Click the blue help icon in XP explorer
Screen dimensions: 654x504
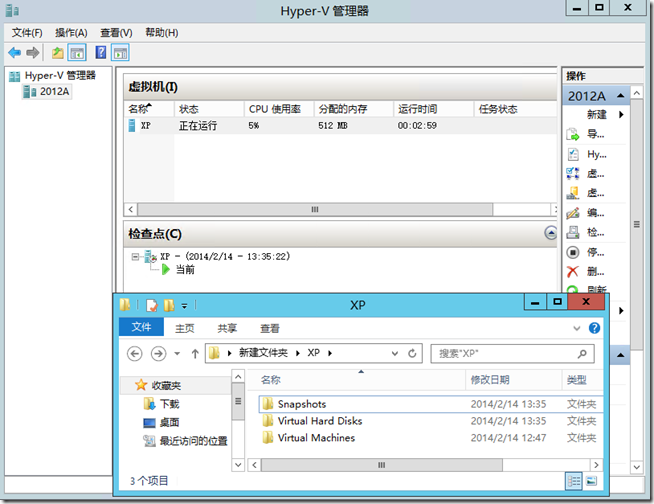pyautogui.click(x=594, y=328)
